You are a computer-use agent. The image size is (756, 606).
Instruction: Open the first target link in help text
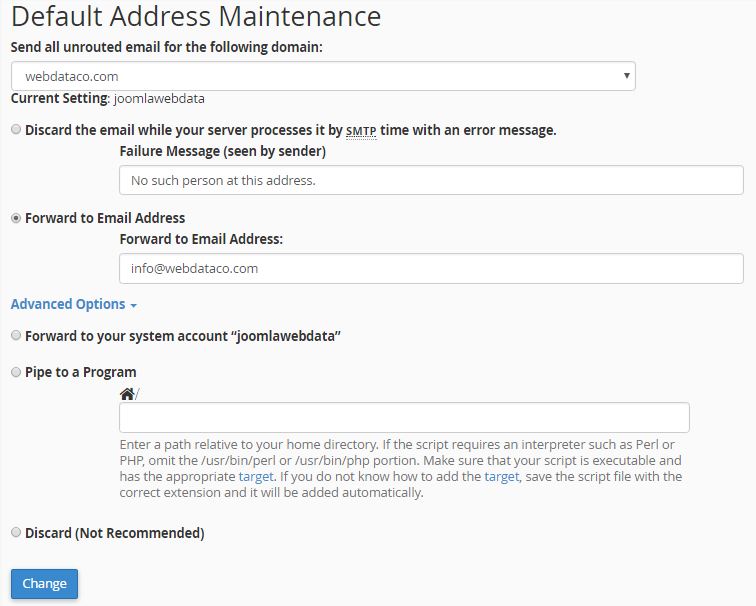256,477
